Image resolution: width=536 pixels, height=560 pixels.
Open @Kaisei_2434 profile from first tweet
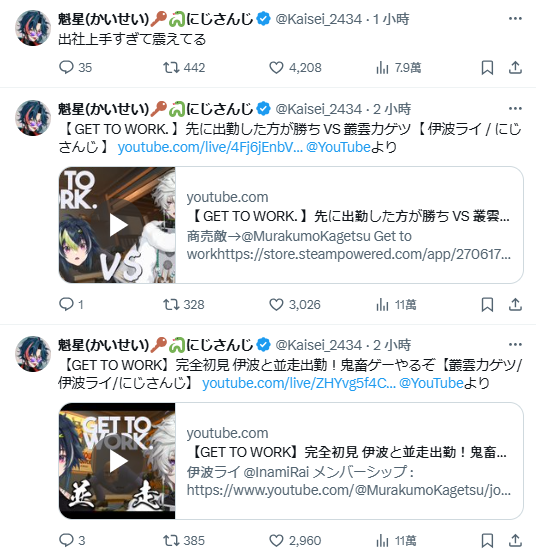(319, 19)
